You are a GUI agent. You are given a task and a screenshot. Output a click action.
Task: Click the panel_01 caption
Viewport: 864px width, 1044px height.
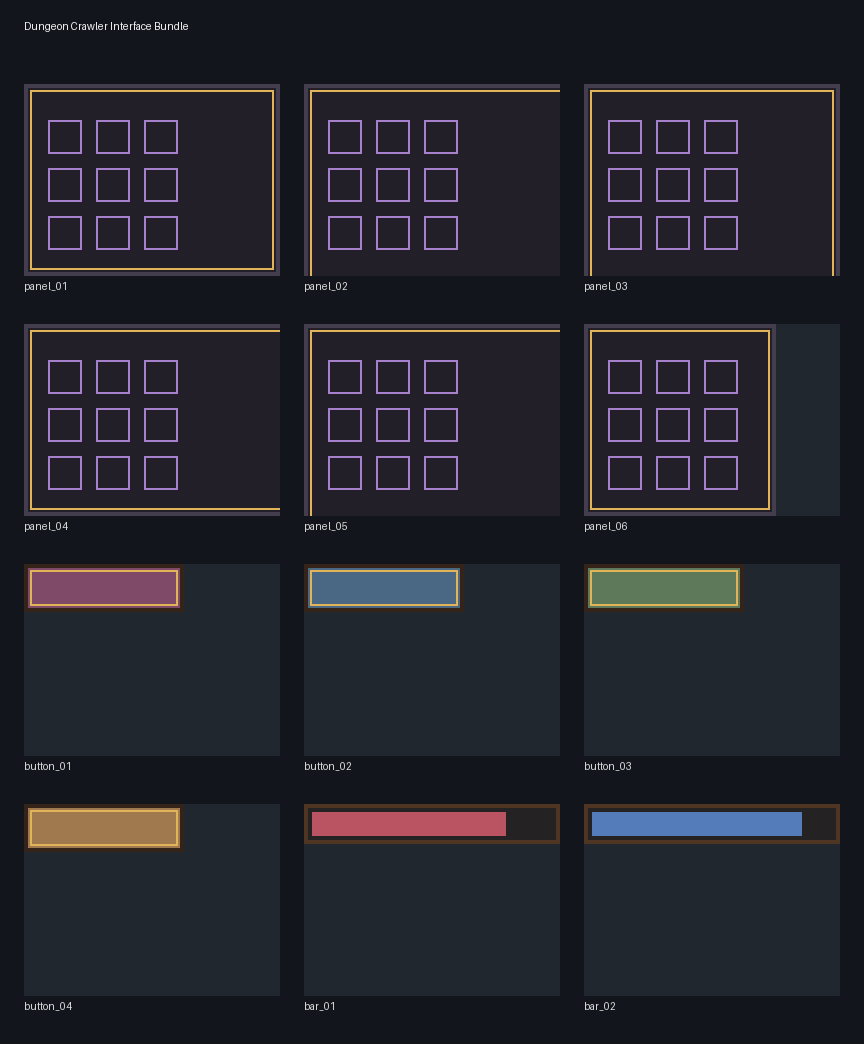(46, 286)
